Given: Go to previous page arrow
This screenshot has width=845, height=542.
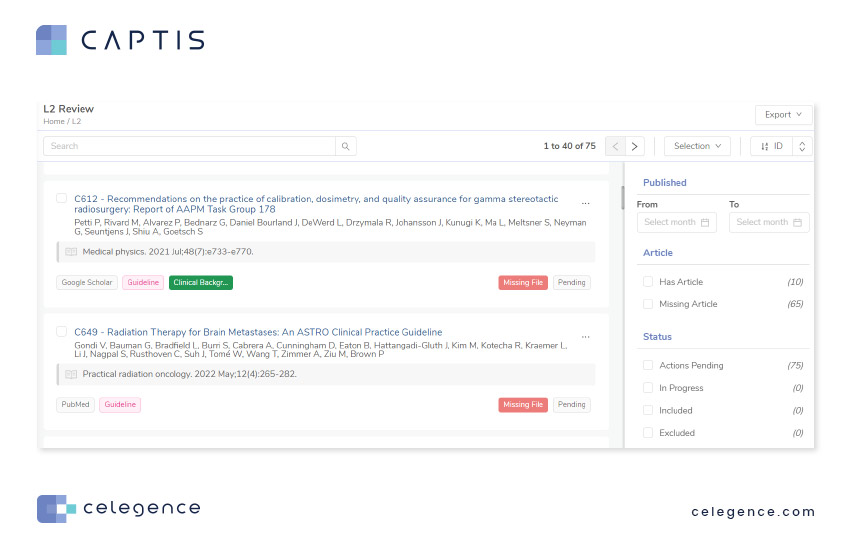Looking at the screenshot, I should 616,146.
